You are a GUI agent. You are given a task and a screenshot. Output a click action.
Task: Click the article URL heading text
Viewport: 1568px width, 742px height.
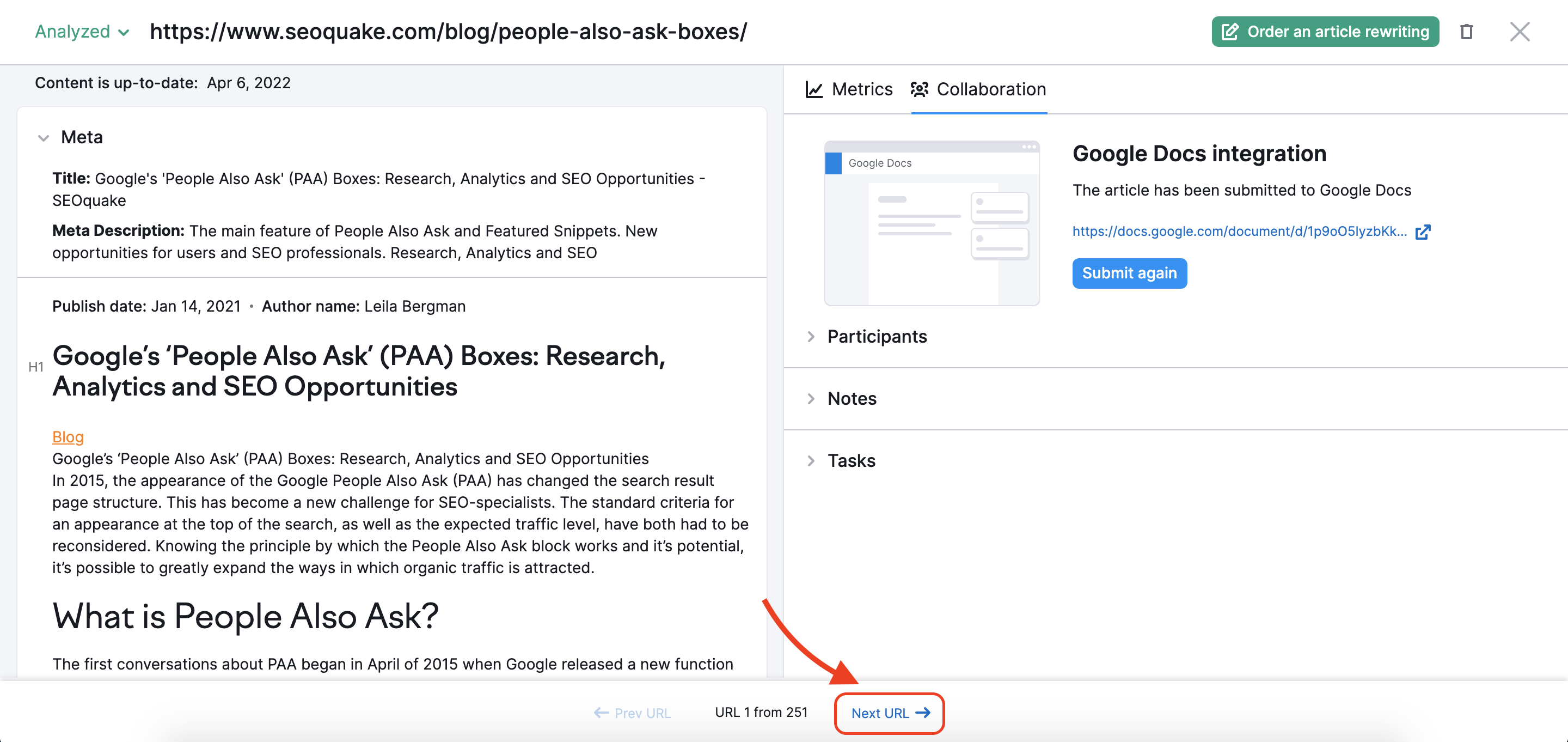pyautogui.click(x=448, y=32)
